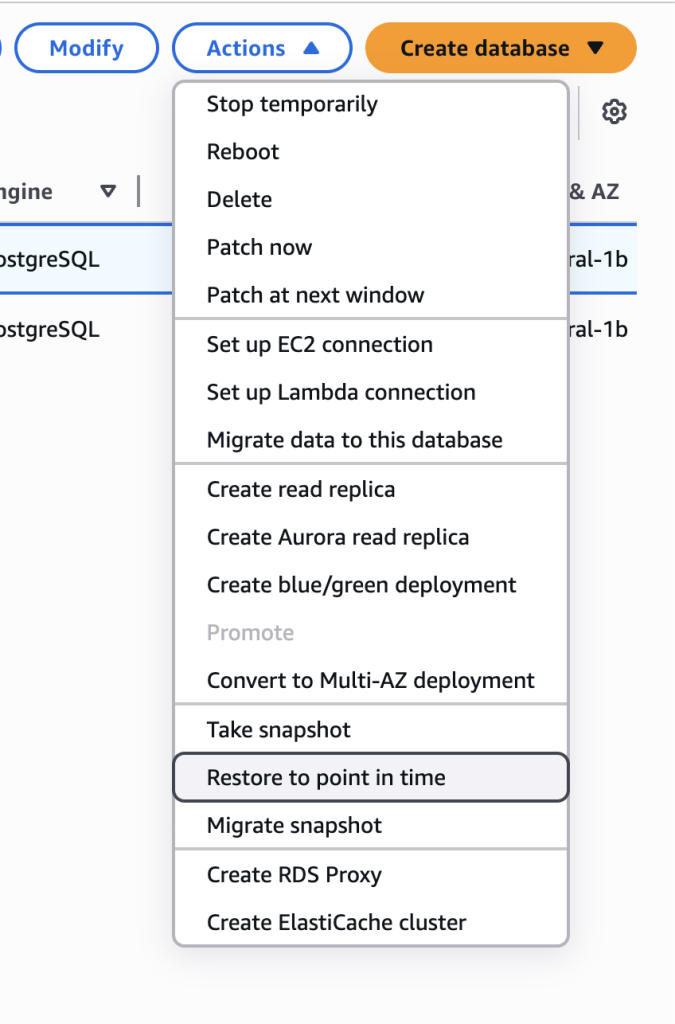Screen dimensions: 675x1024
Task: Click the Engine column sort arrow
Action: click(108, 191)
